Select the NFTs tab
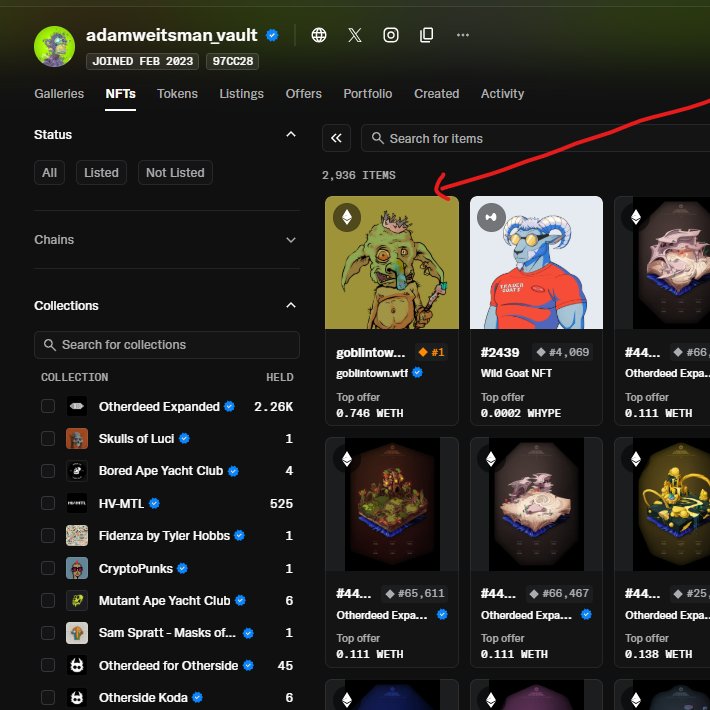The height and width of the screenshot is (710, 710). [x=120, y=94]
